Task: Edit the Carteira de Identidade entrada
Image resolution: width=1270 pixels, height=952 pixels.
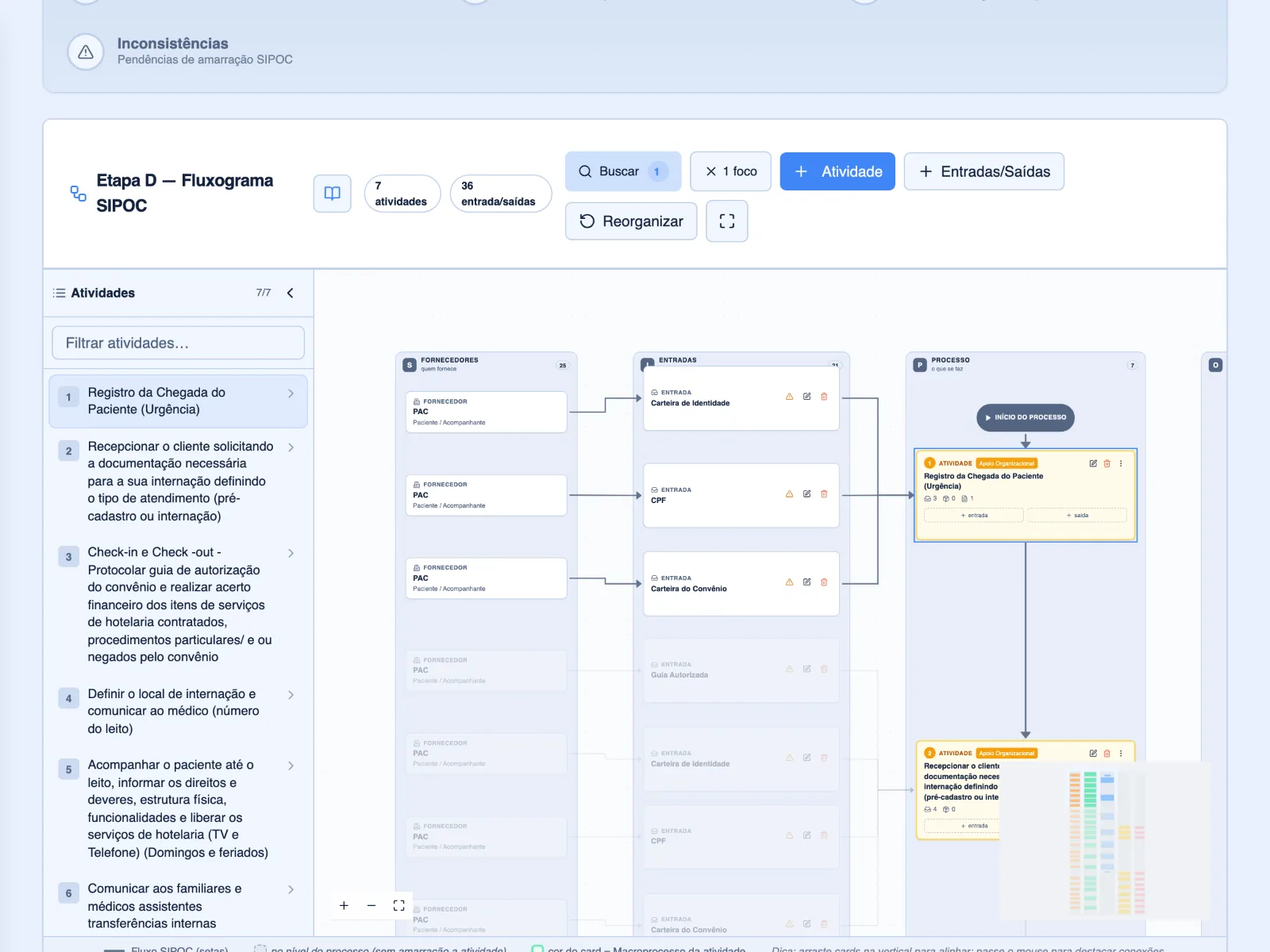Action: tap(806, 397)
